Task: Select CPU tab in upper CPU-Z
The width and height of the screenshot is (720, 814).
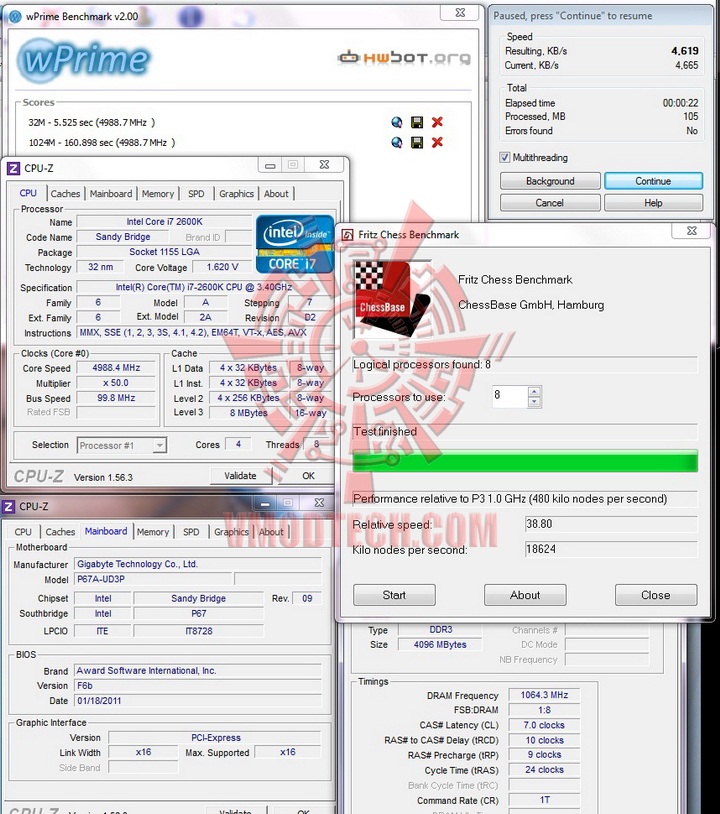Action: 28,193
